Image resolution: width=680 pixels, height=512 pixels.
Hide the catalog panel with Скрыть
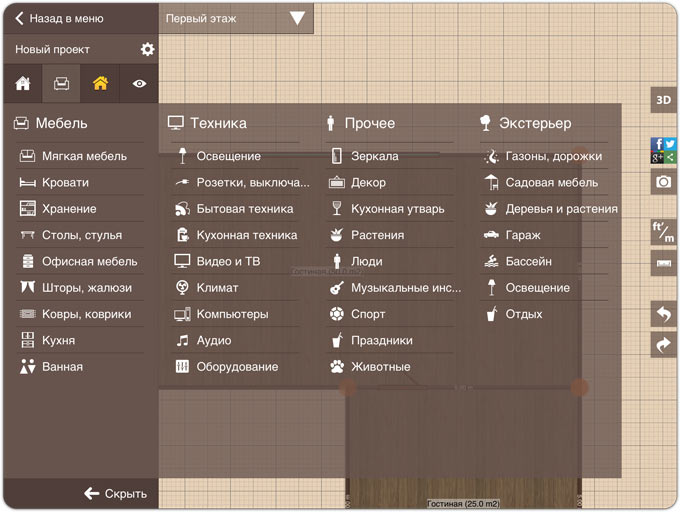click(x=116, y=493)
